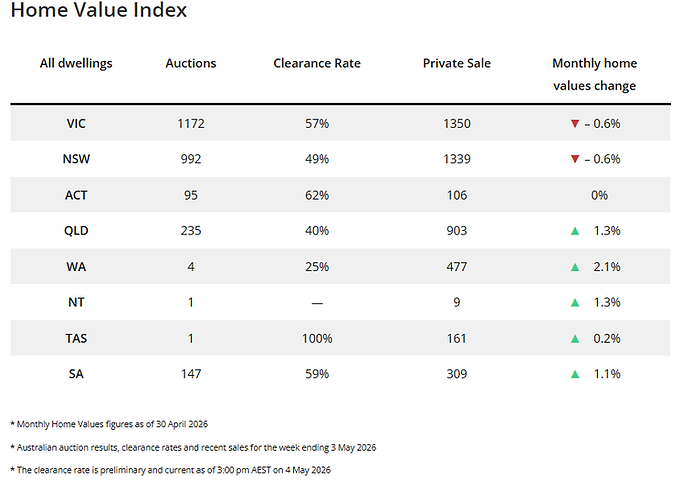Click QLD private sale value 903
The height and width of the screenshot is (480, 692).
click(457, 231)
